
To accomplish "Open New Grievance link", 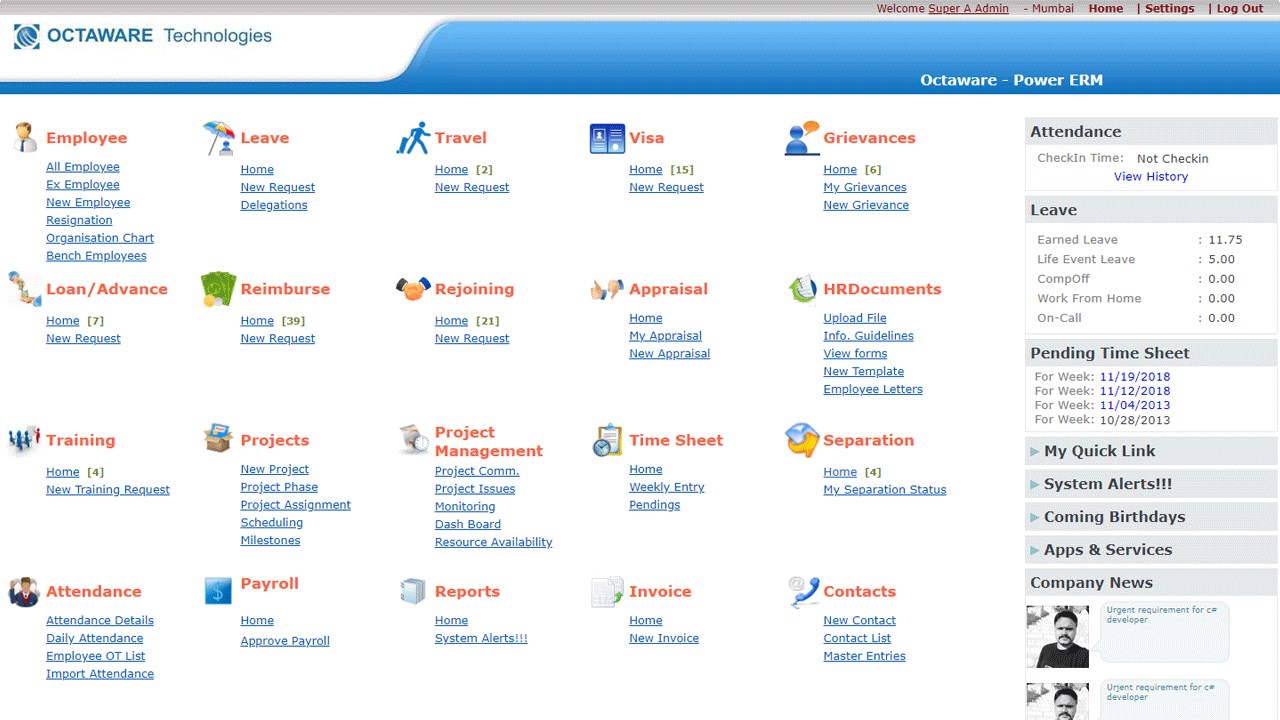I will [x=866, y=205].
